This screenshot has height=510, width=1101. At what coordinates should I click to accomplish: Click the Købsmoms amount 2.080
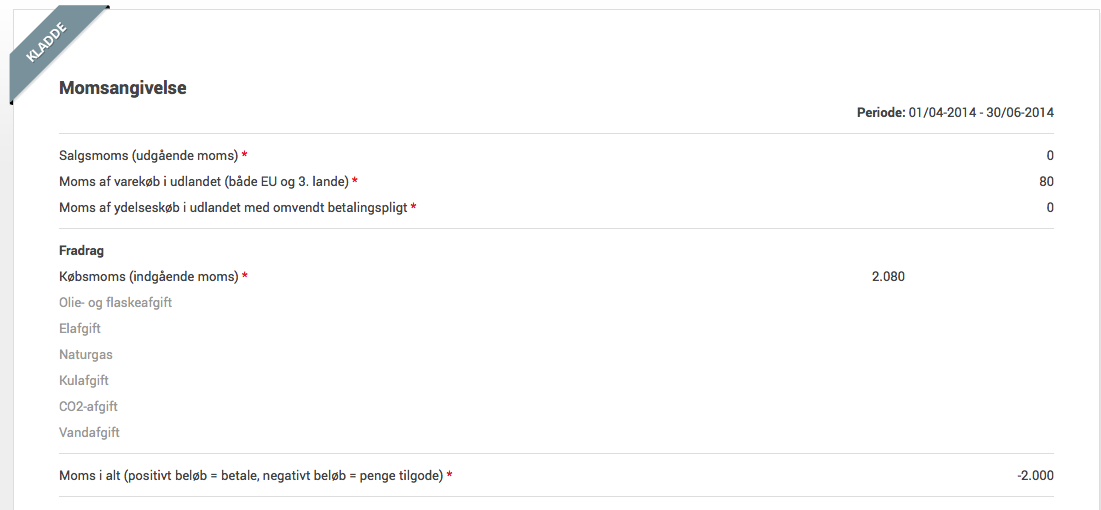[x=888, y=277]
